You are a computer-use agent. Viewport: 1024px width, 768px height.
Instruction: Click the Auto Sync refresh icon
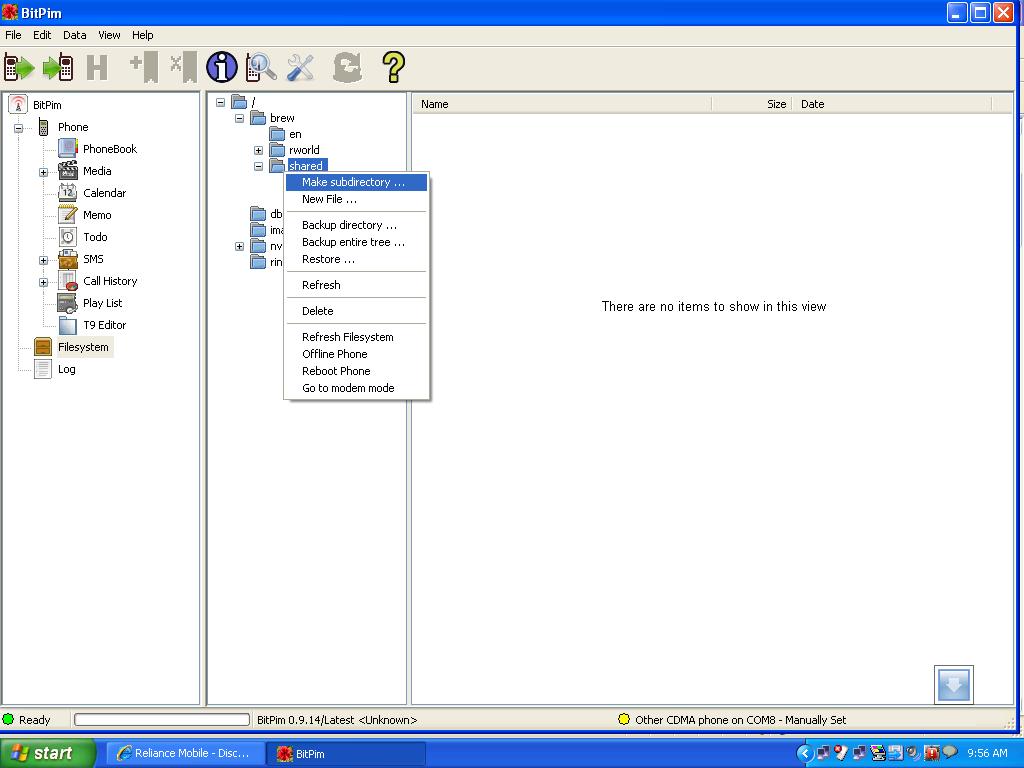click(347, 67)
